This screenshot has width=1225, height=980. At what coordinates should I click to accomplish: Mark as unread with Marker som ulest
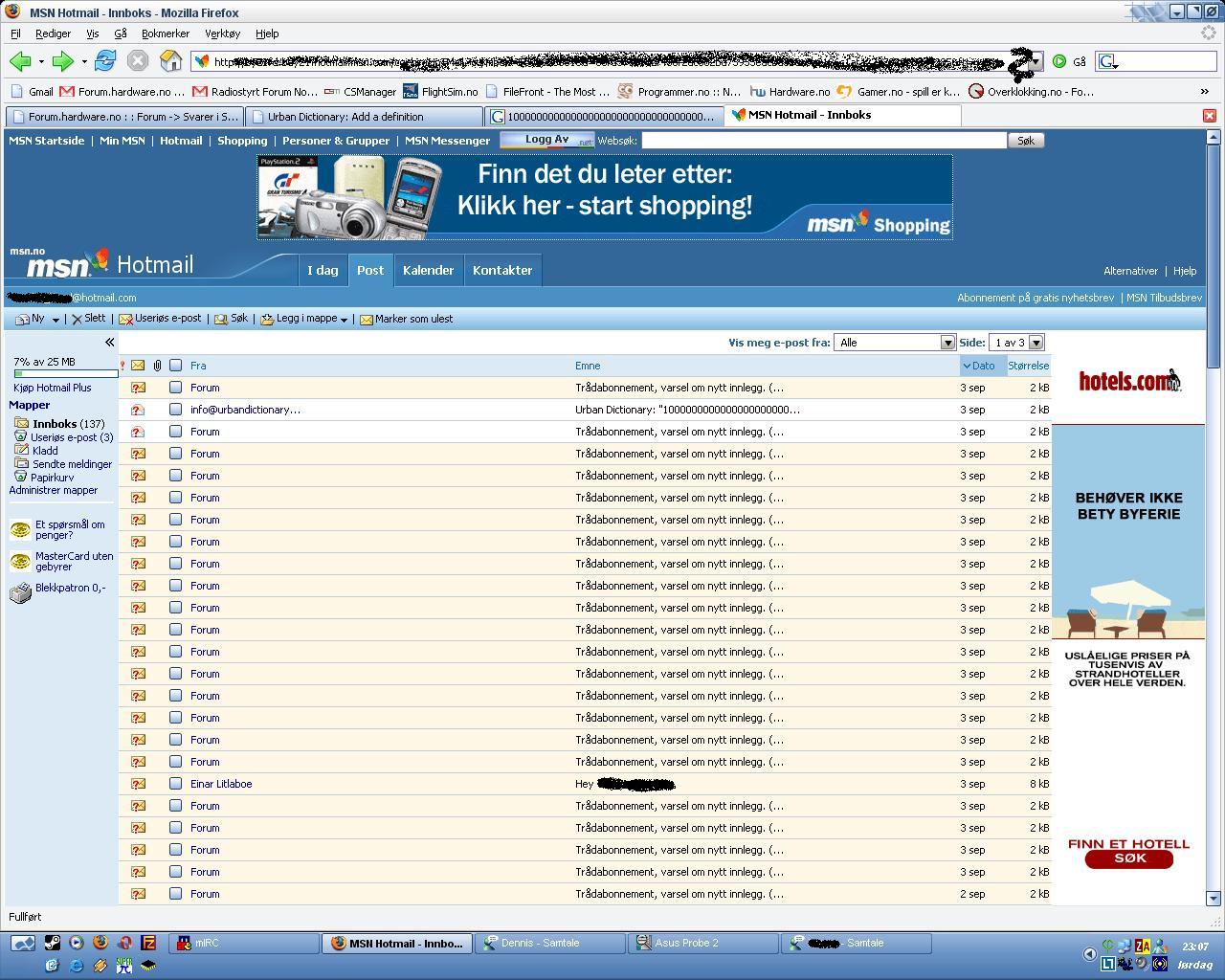click(x=406, y=319)
